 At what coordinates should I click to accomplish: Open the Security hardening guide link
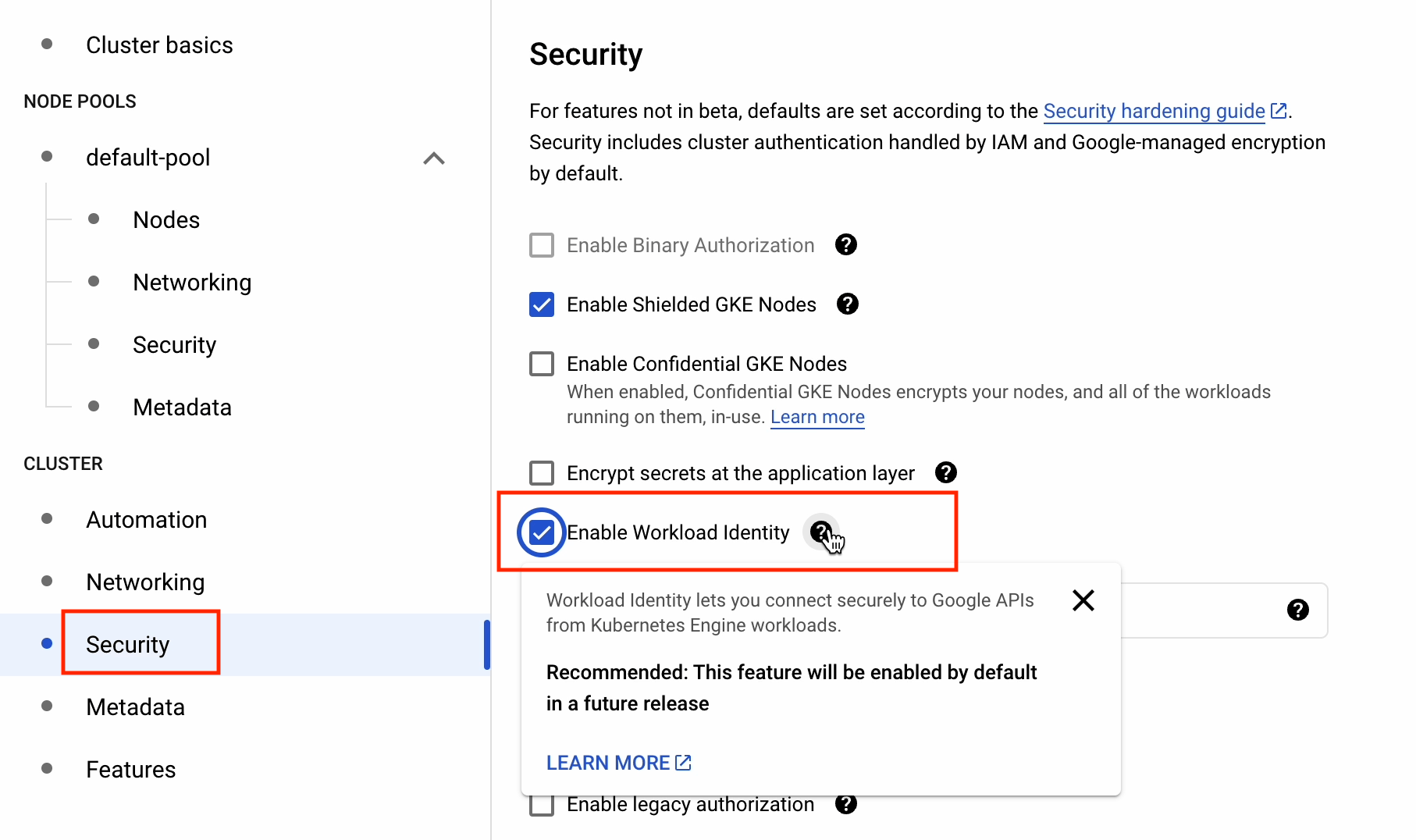tap(1154, 112)
